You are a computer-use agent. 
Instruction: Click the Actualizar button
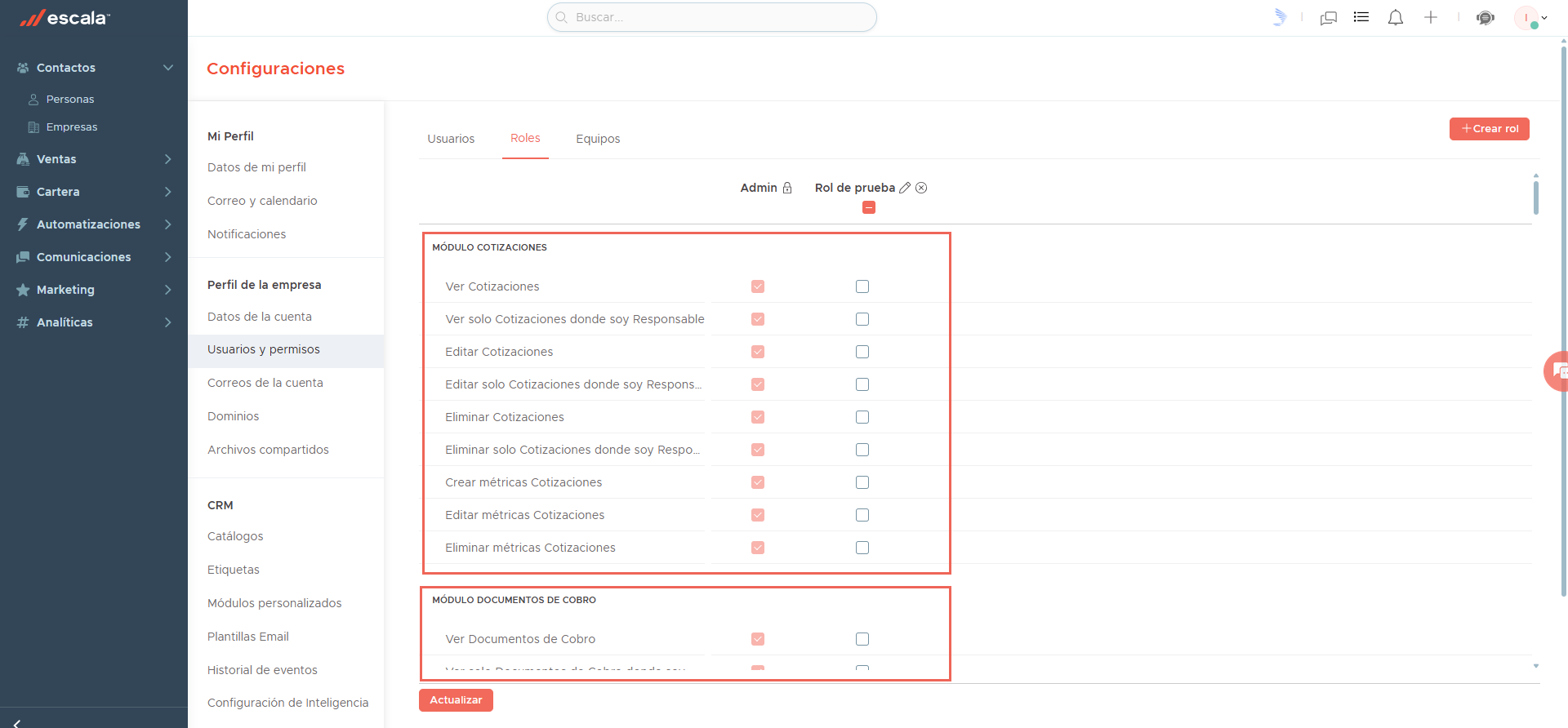456,700
